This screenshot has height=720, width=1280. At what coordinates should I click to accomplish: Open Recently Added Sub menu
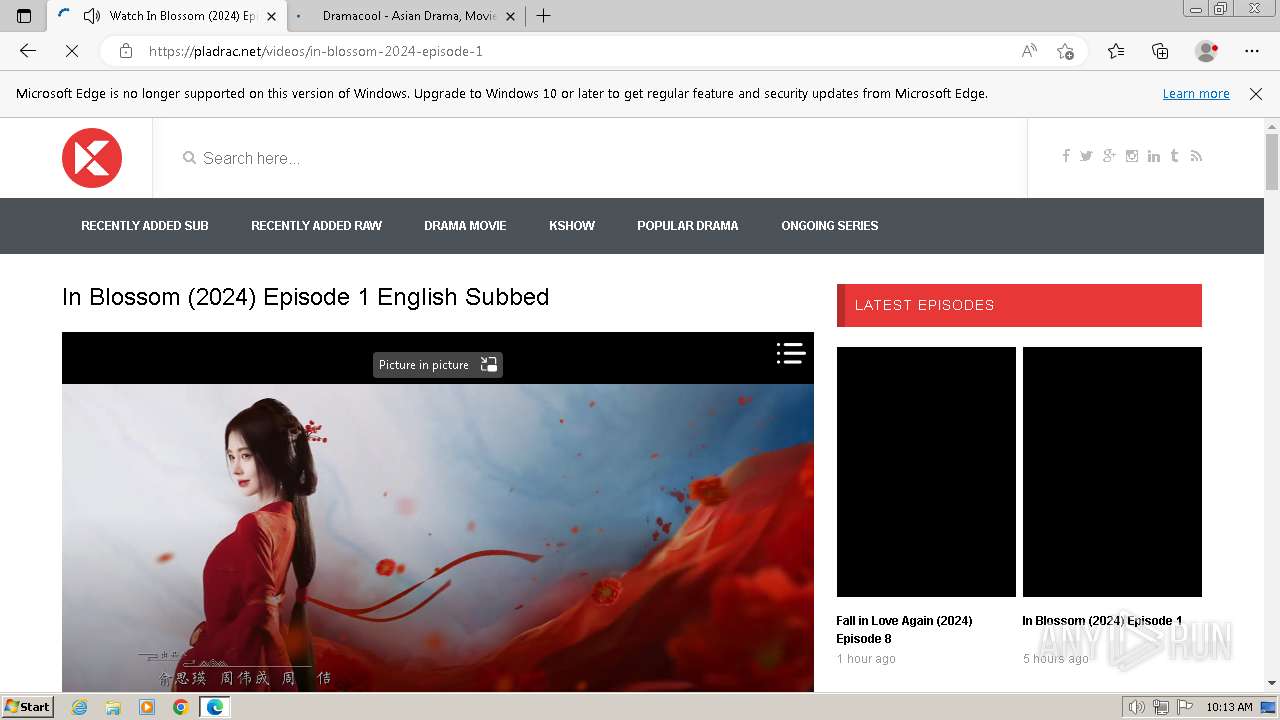pyautogui.click(x=145, y=226)
